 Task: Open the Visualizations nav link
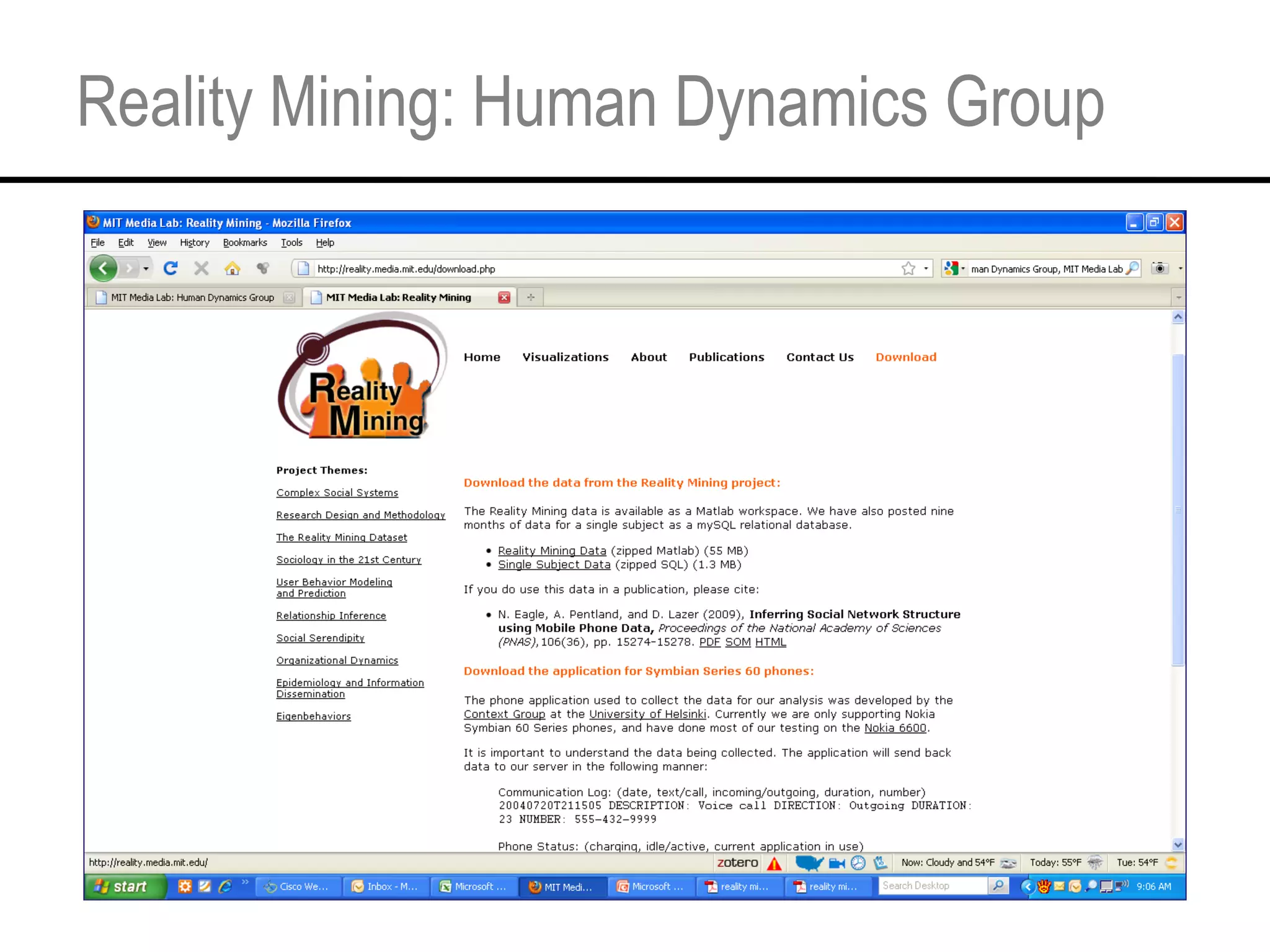click(566, 357)
